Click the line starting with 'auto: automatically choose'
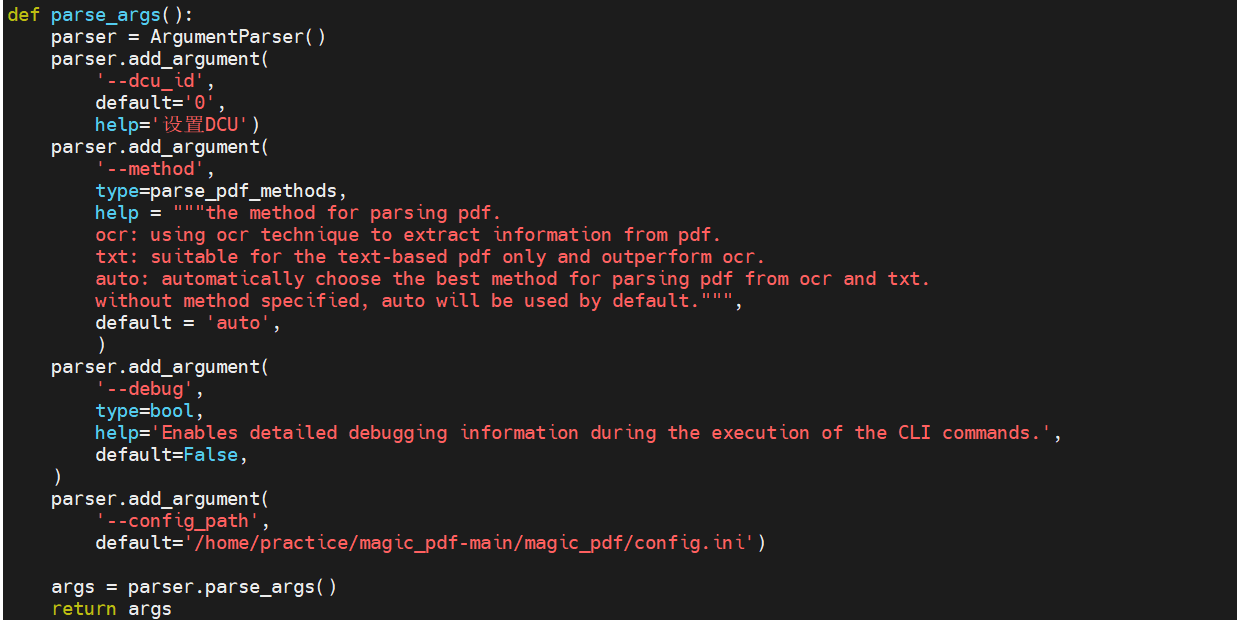Image resolution: width=1237 pixels, height=620 pixels. 512,279
